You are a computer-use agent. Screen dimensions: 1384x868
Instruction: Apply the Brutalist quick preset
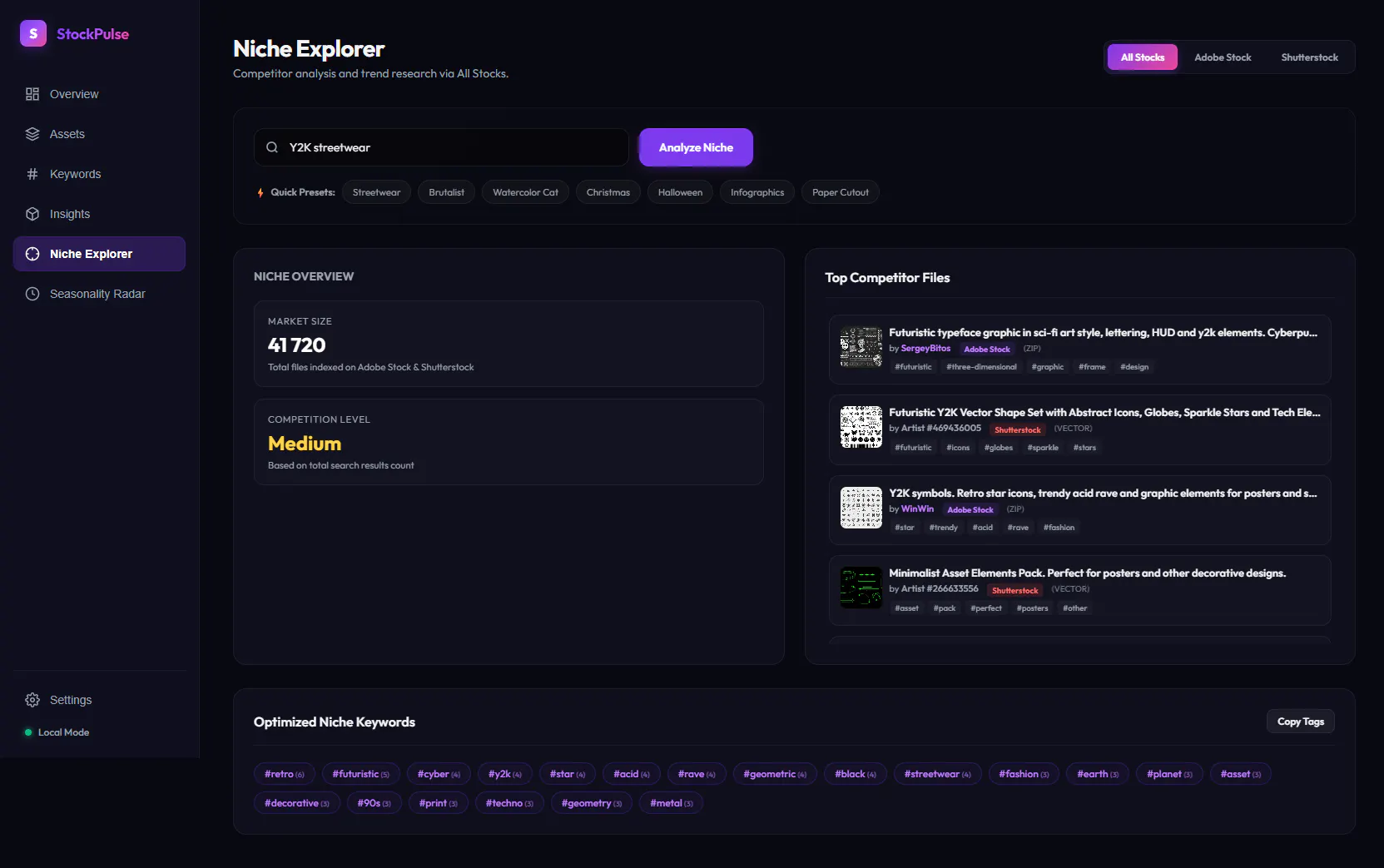click(446, 192)
